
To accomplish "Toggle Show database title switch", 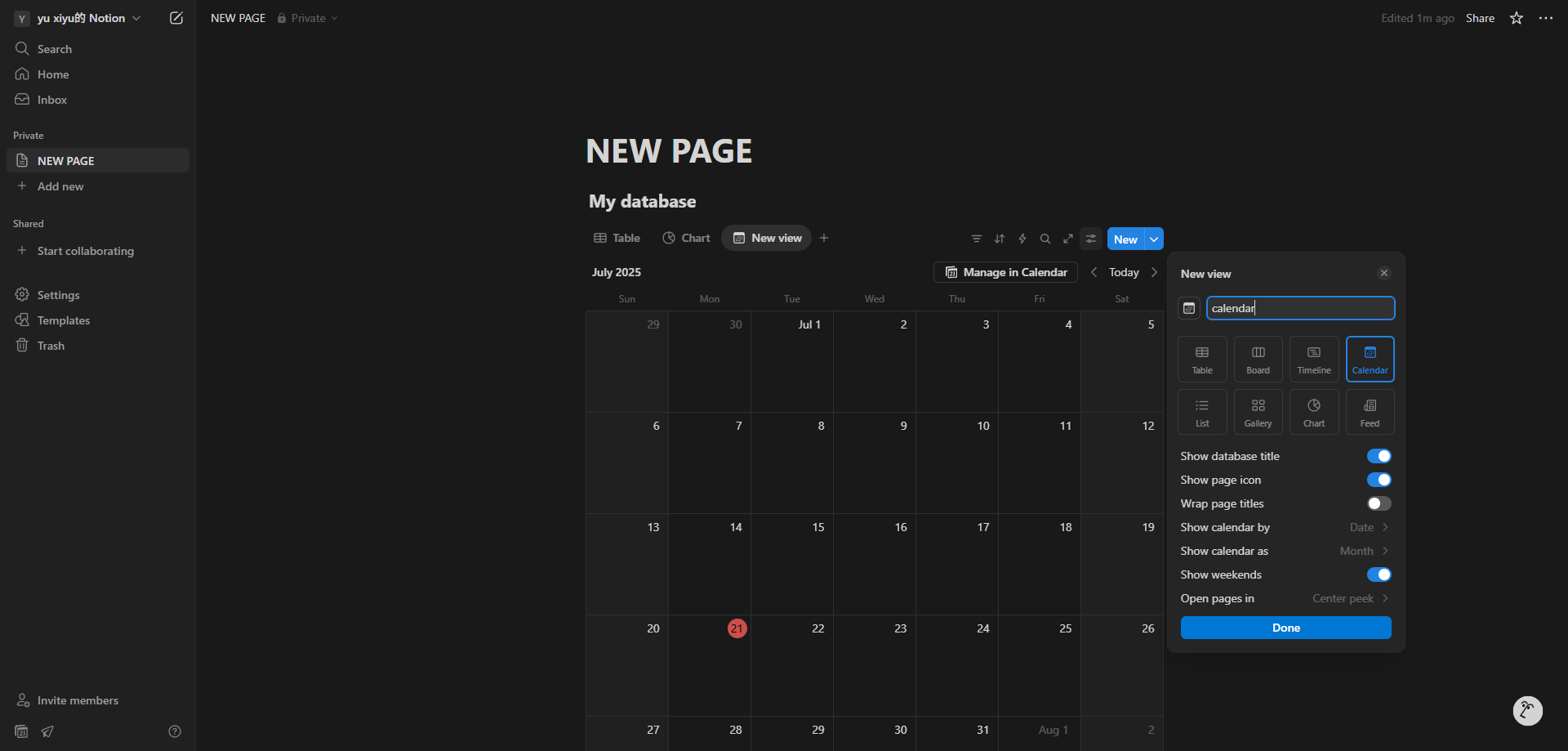I will (x=1379, y=456).
